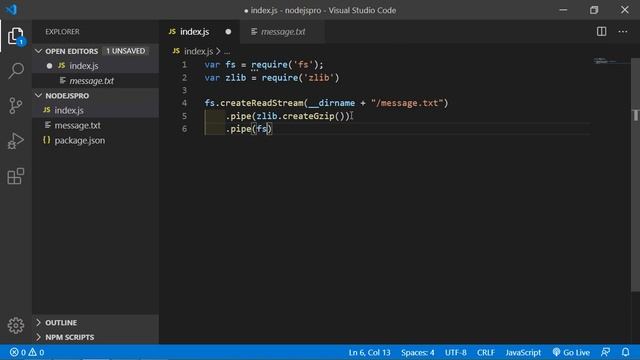The image size is (640, 360).
Task: Click the JS icon beside the index.js breadcrumb
Action: click(176, 51)
